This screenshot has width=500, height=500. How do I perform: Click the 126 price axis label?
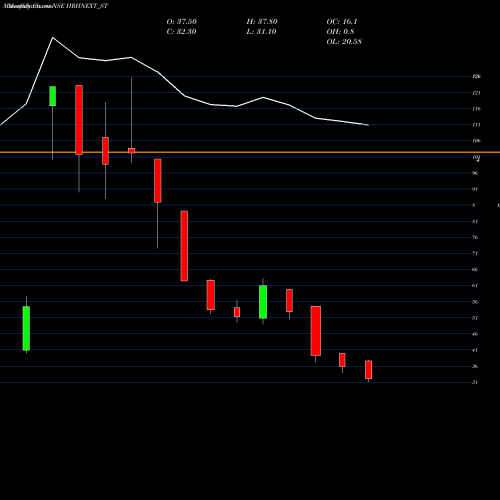[476, 77]
